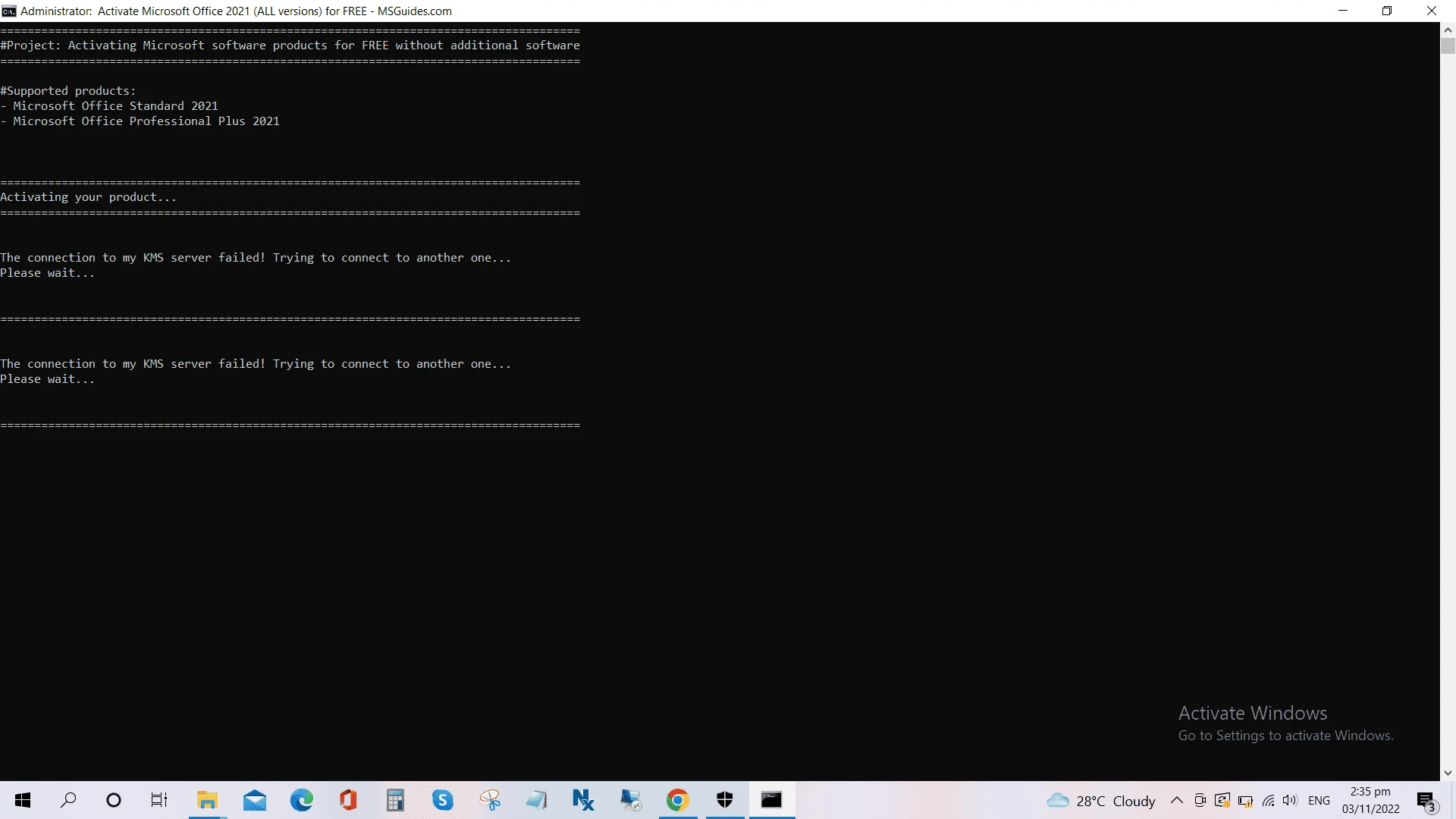Launch Cortana circle icon
This screenshot has height=819, width=1456.
pos(114,800)
